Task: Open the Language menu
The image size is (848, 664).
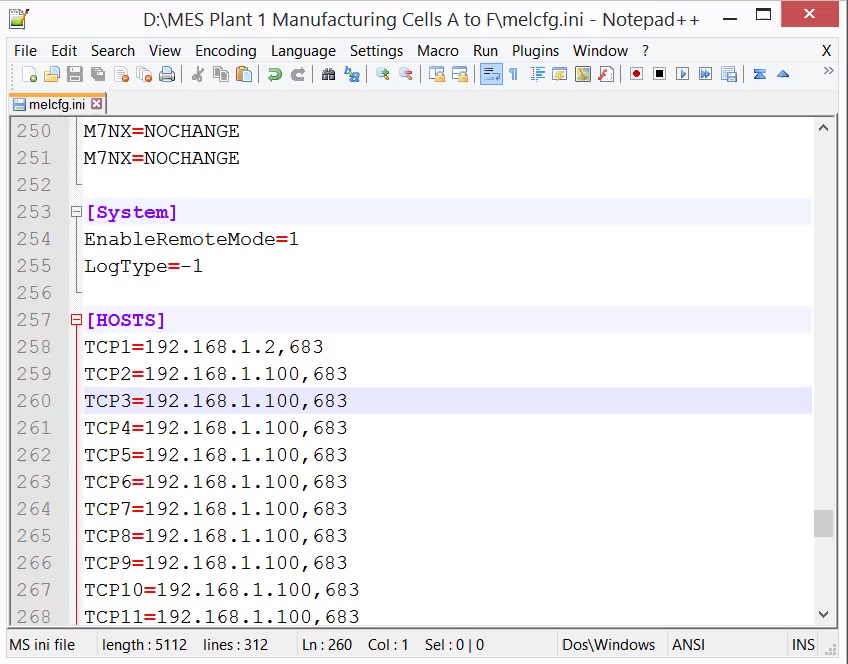Action: pyautogui.click(x=303, y=51)
